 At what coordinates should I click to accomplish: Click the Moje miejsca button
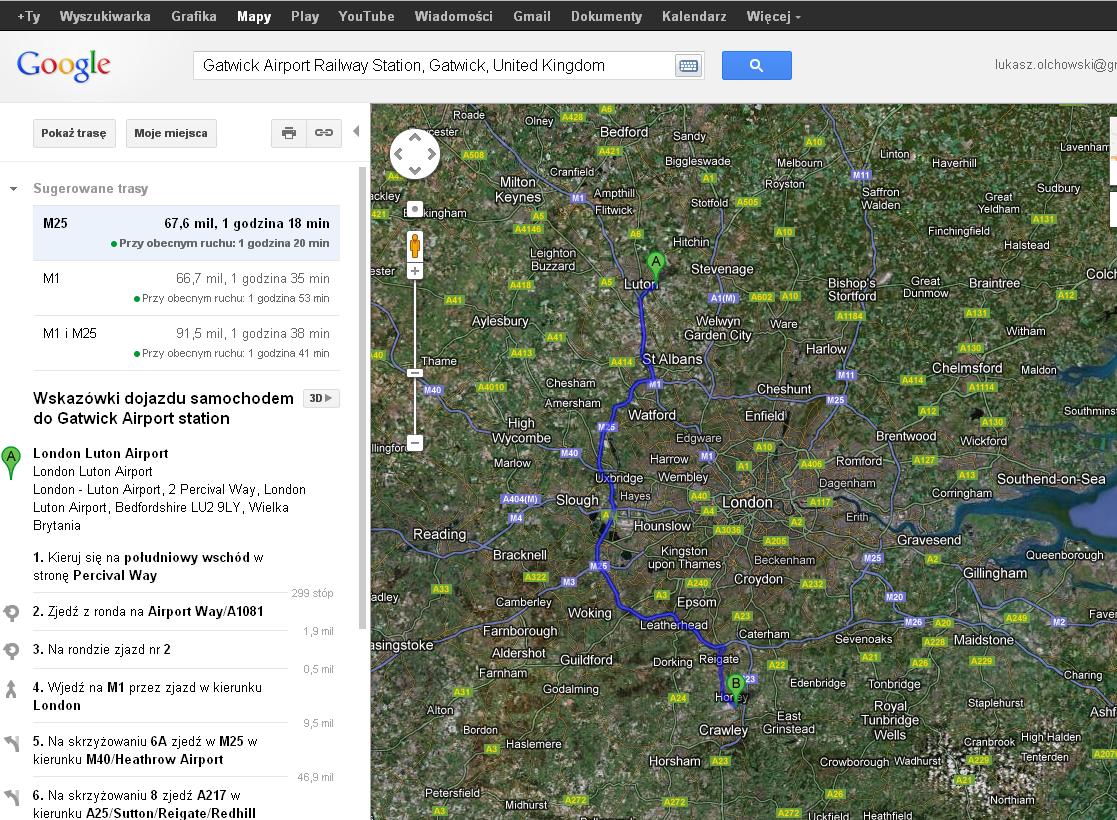[x=171, y=133]
